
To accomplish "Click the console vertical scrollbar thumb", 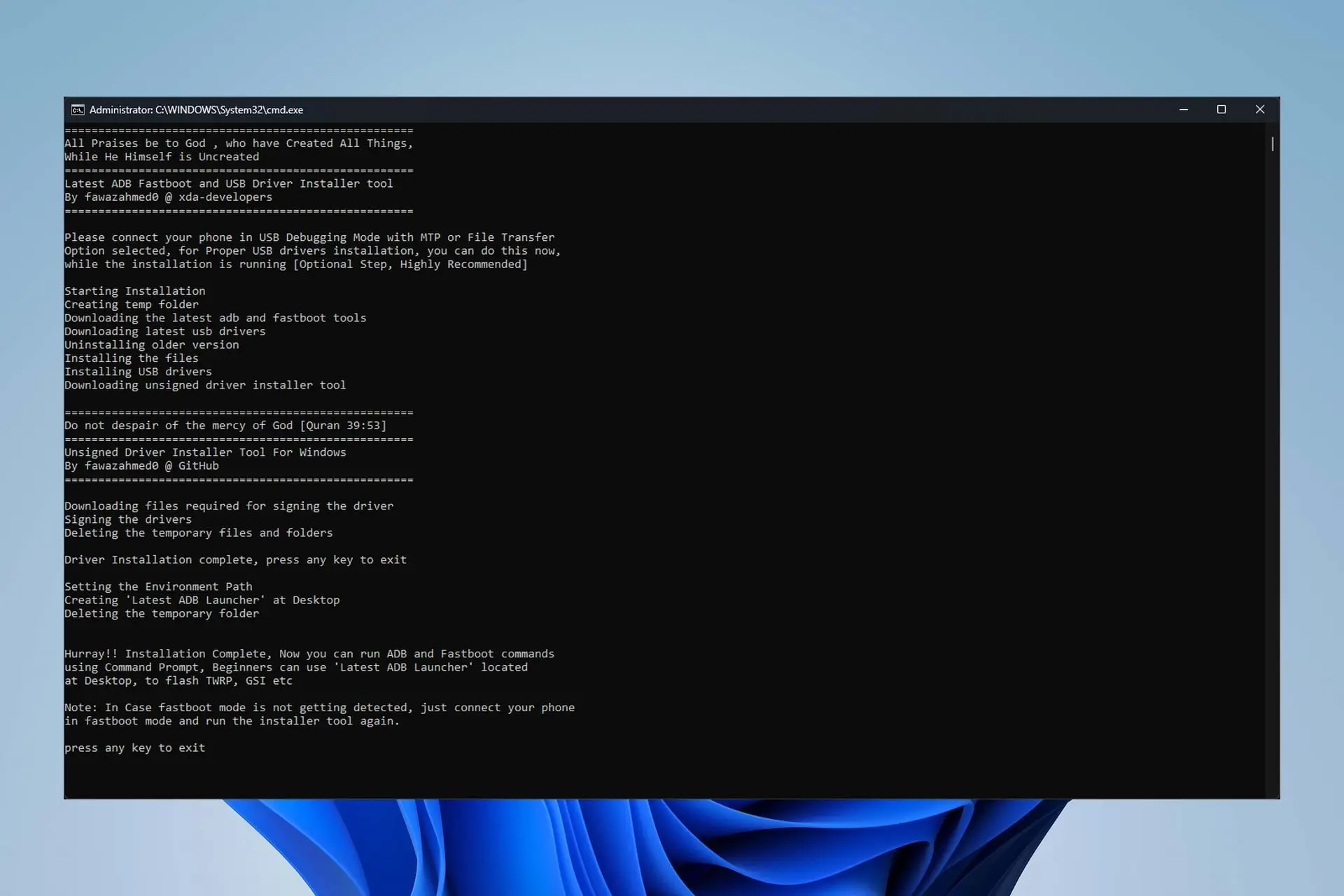I will [x=1272, y=143].
